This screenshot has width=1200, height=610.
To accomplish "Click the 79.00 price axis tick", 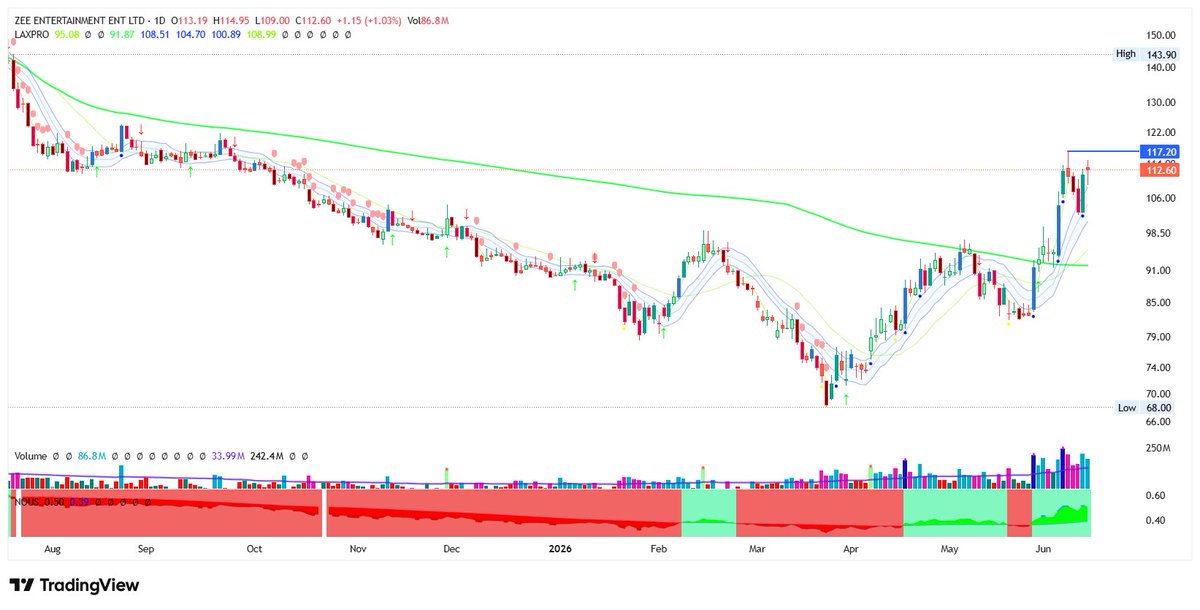I will pos(1160,336).
